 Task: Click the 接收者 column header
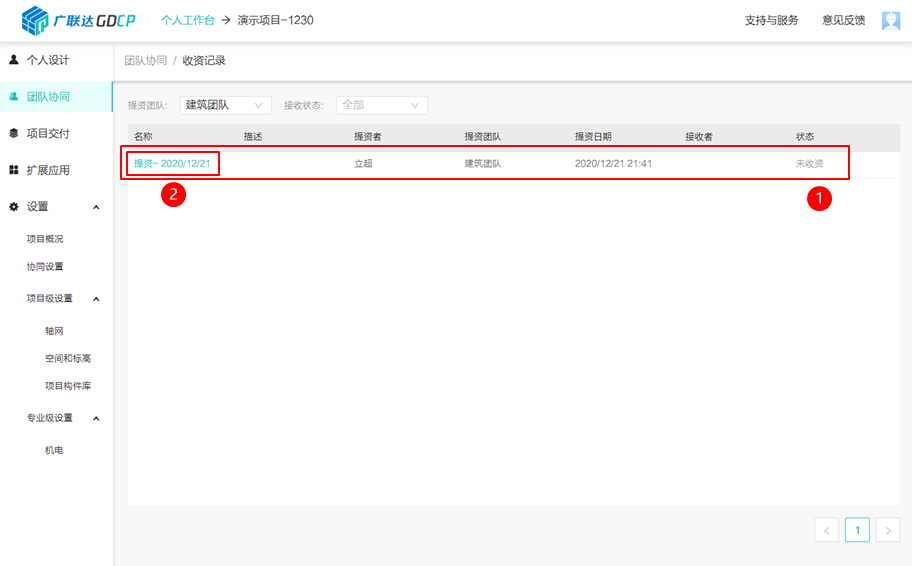[699, 137]
